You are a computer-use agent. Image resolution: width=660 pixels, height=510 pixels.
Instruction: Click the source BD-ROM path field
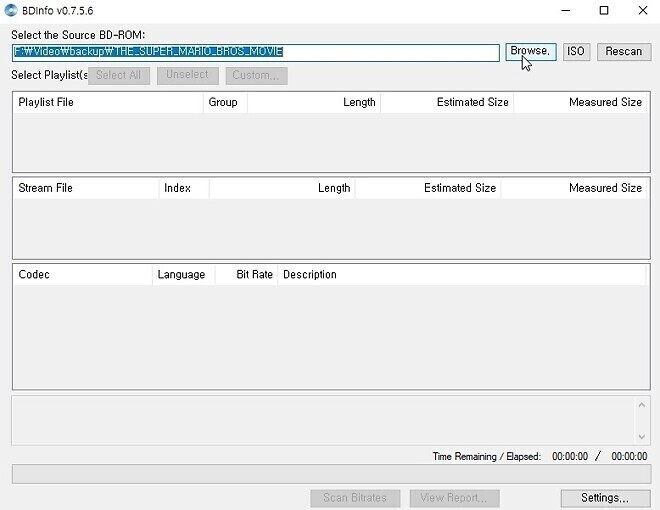pyautogui.click(x=255, y=52)
